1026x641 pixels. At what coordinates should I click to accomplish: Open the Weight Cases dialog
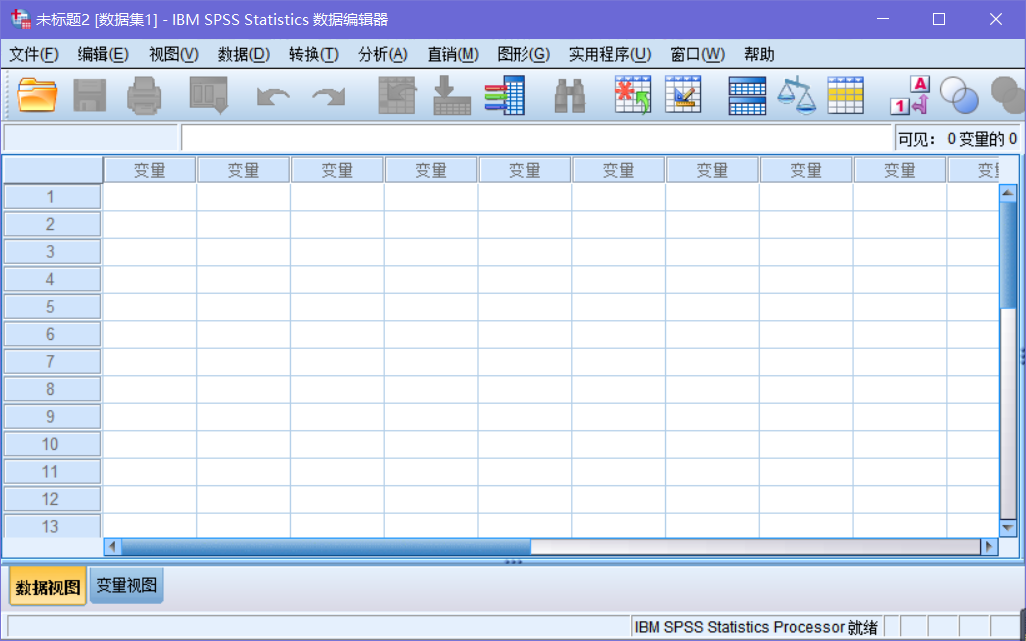tap(796, 95)
